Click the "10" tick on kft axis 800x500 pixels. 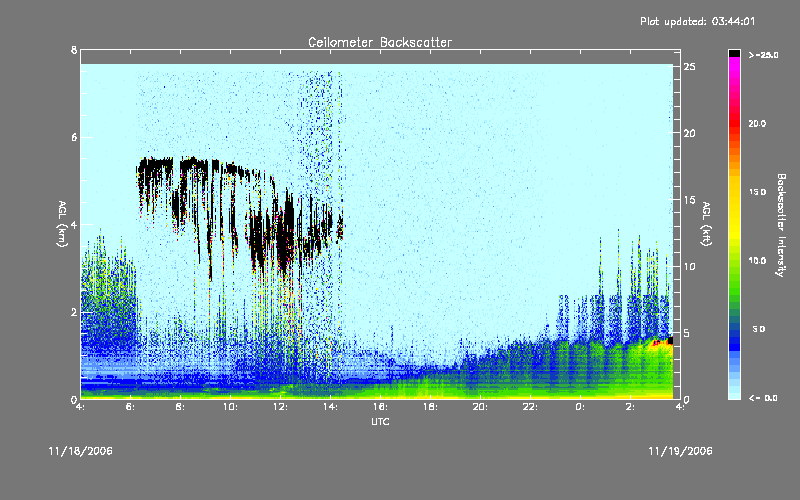(x=689, y=266)
